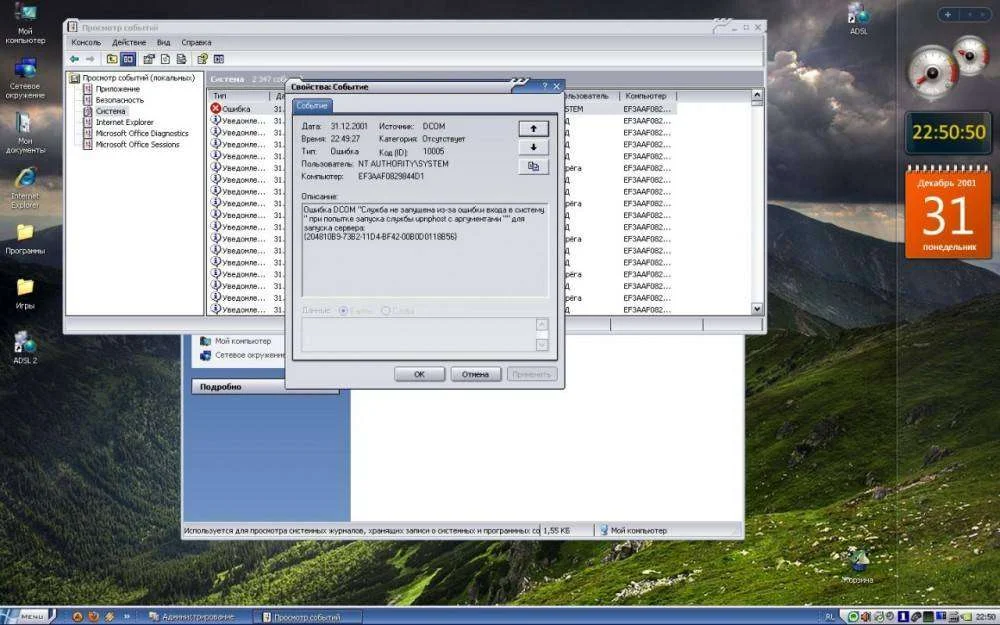Viewport: 1000px width, 625px height.
Task: Click the next event down arrow button
Action: point(533,148)
